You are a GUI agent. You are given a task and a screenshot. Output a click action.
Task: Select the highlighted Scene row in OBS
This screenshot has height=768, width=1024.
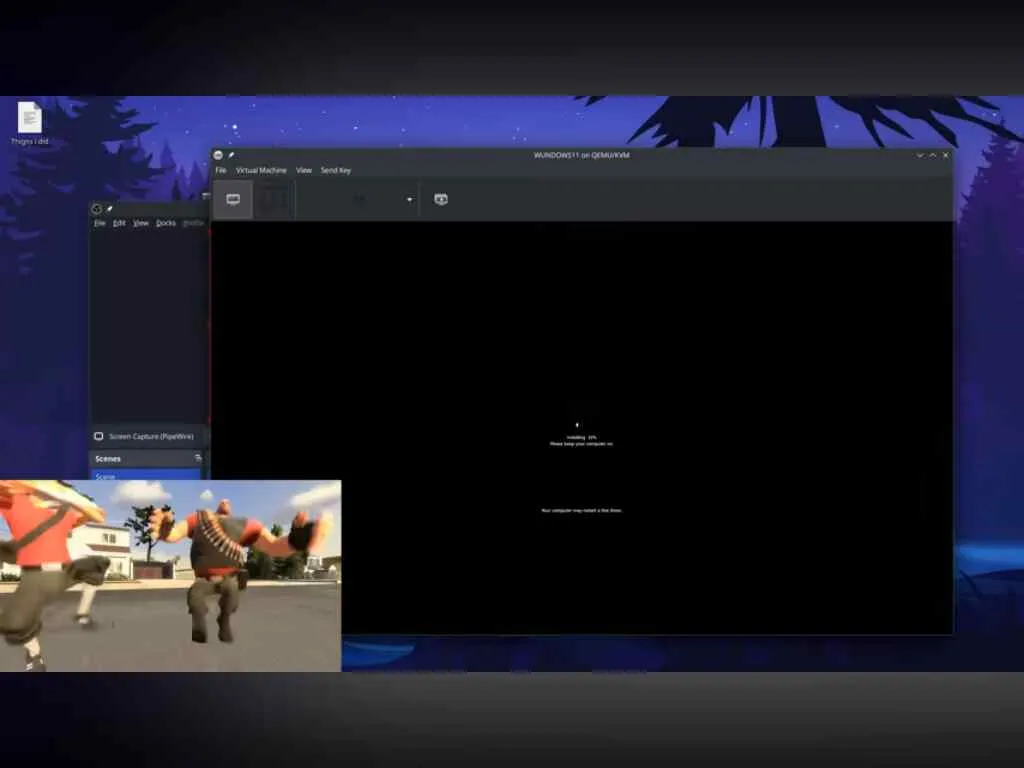[x=146, y=475]
